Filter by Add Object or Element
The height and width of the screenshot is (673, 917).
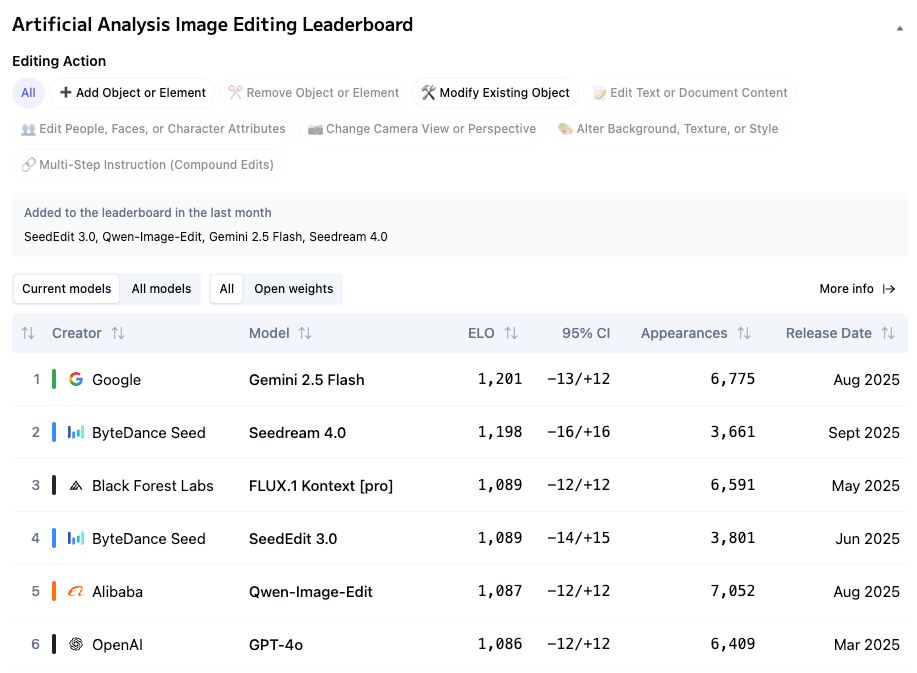click(x=133, y=93)
